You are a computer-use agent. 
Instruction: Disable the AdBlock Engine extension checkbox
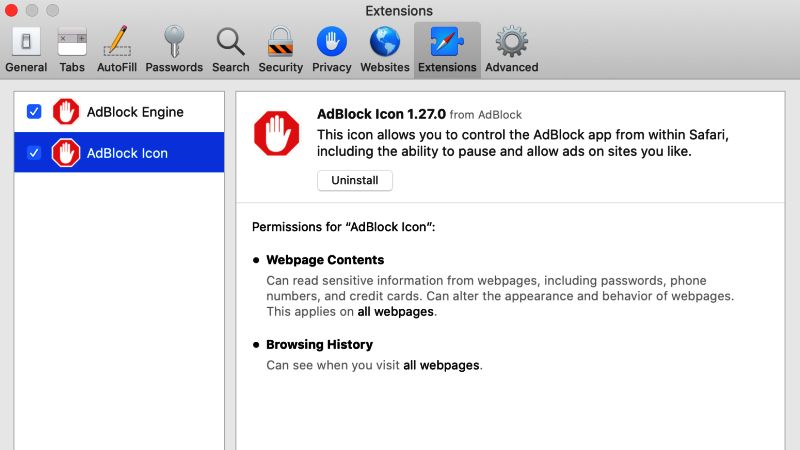[34, 111]
